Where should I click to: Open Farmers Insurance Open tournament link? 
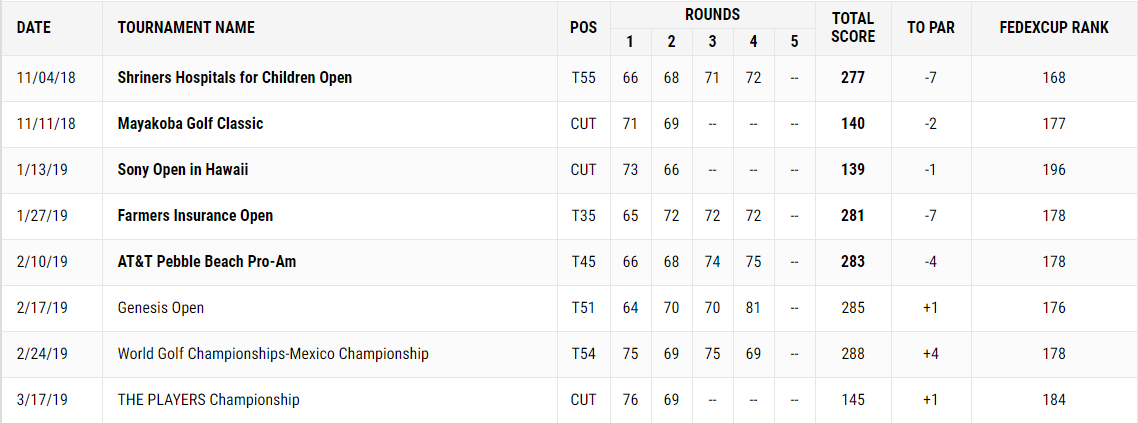(195, 215)
